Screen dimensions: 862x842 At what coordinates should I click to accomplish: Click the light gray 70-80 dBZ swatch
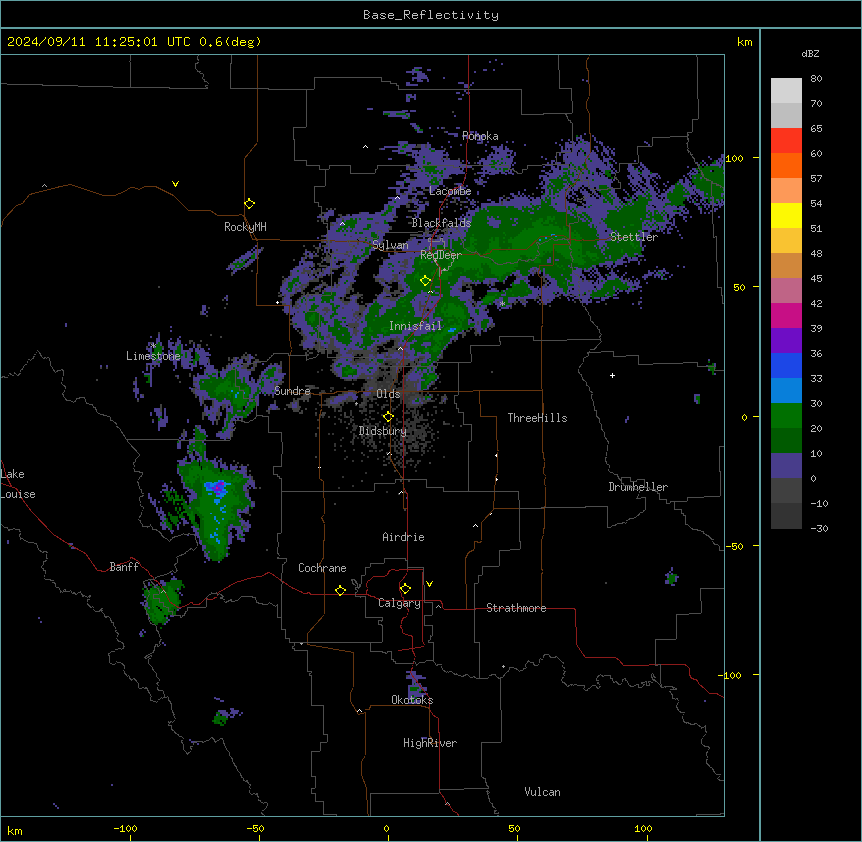(786, 91)
